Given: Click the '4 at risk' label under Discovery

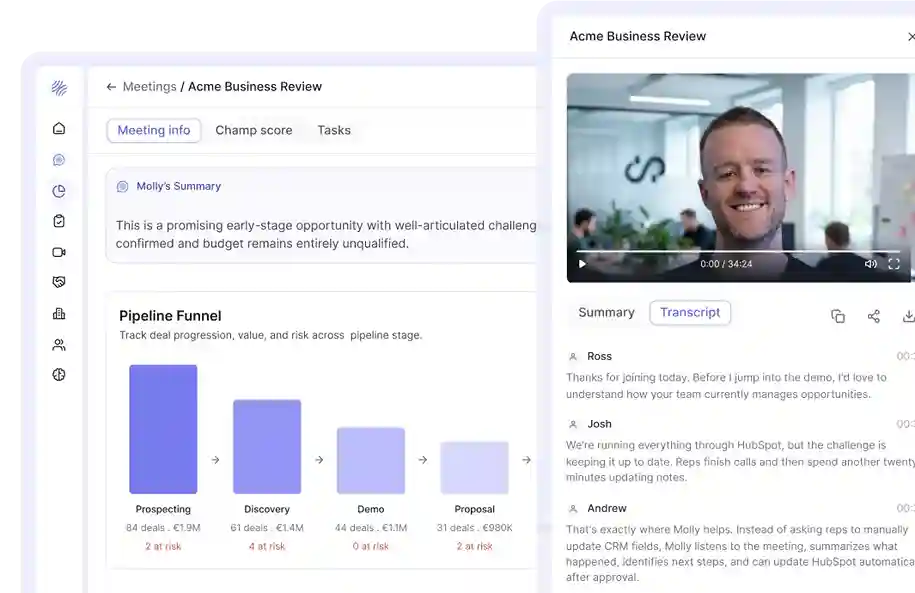Looking at the screenshot, I should point(267,546).
